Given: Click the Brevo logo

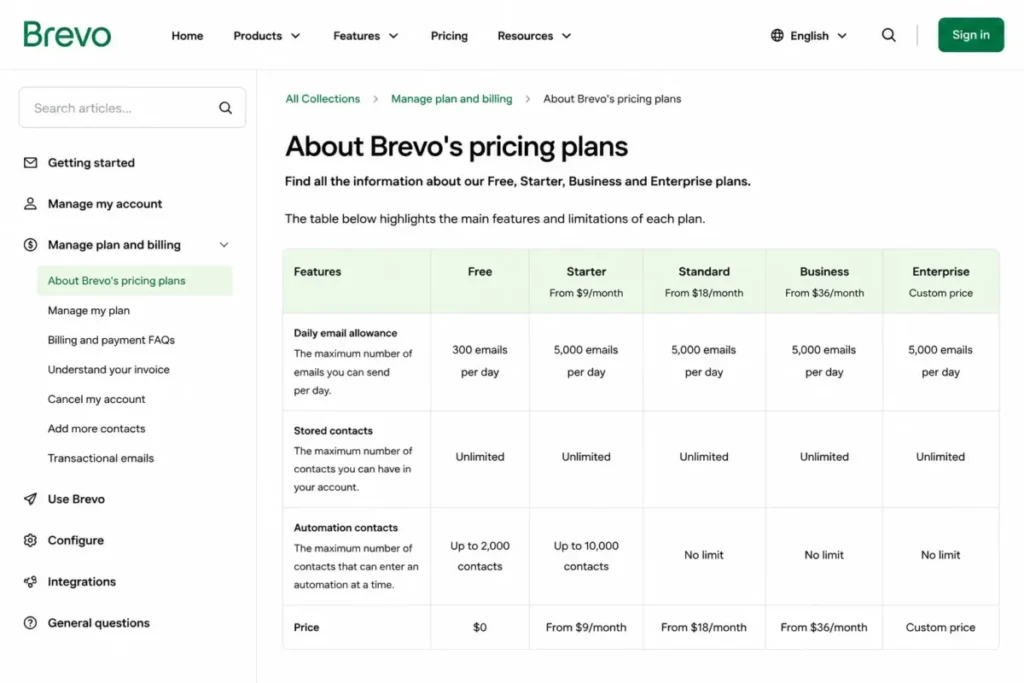Looking at the screenshot, I should [x=67, y=35].
